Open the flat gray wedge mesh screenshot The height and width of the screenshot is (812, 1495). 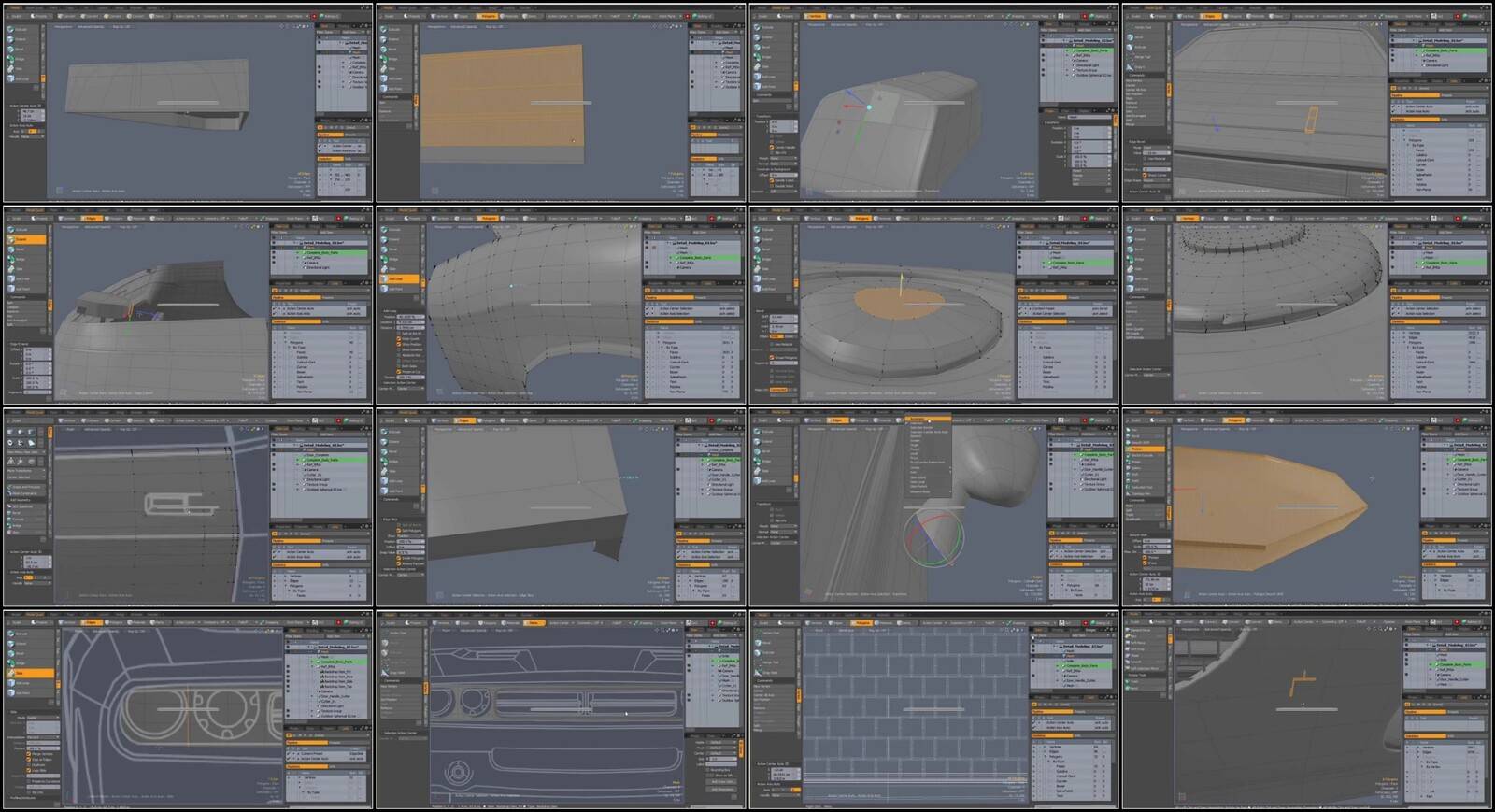[x=187, y=103]
